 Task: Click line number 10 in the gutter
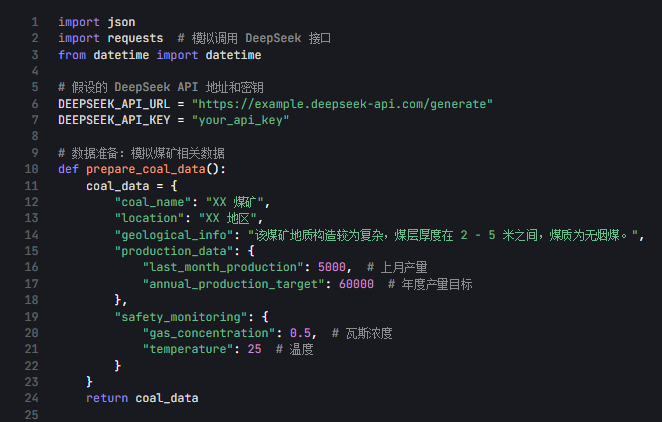pos(31,169)
